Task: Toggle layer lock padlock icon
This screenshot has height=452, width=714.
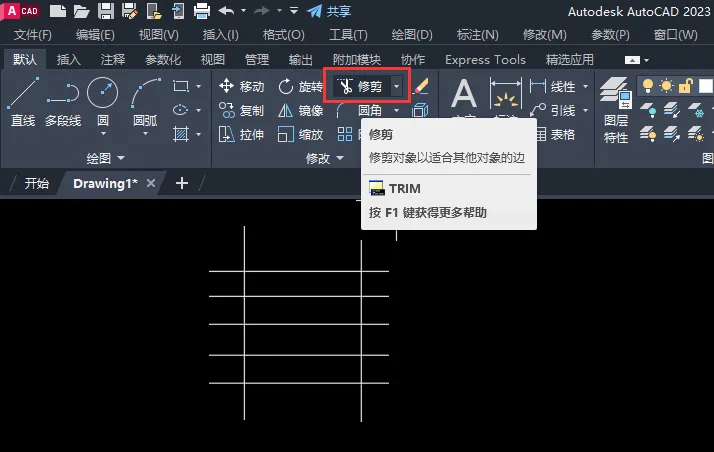Action: [x=685, y=86]
